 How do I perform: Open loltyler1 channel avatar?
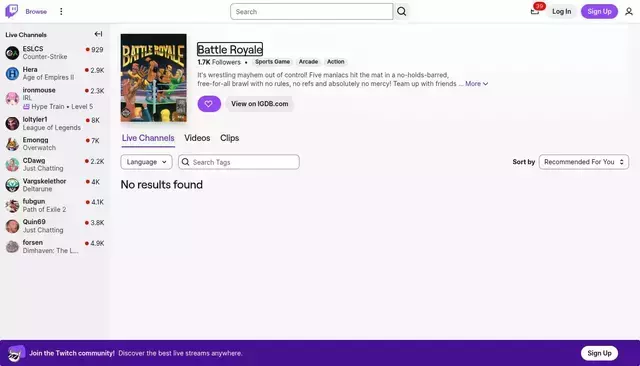[12, 123]
